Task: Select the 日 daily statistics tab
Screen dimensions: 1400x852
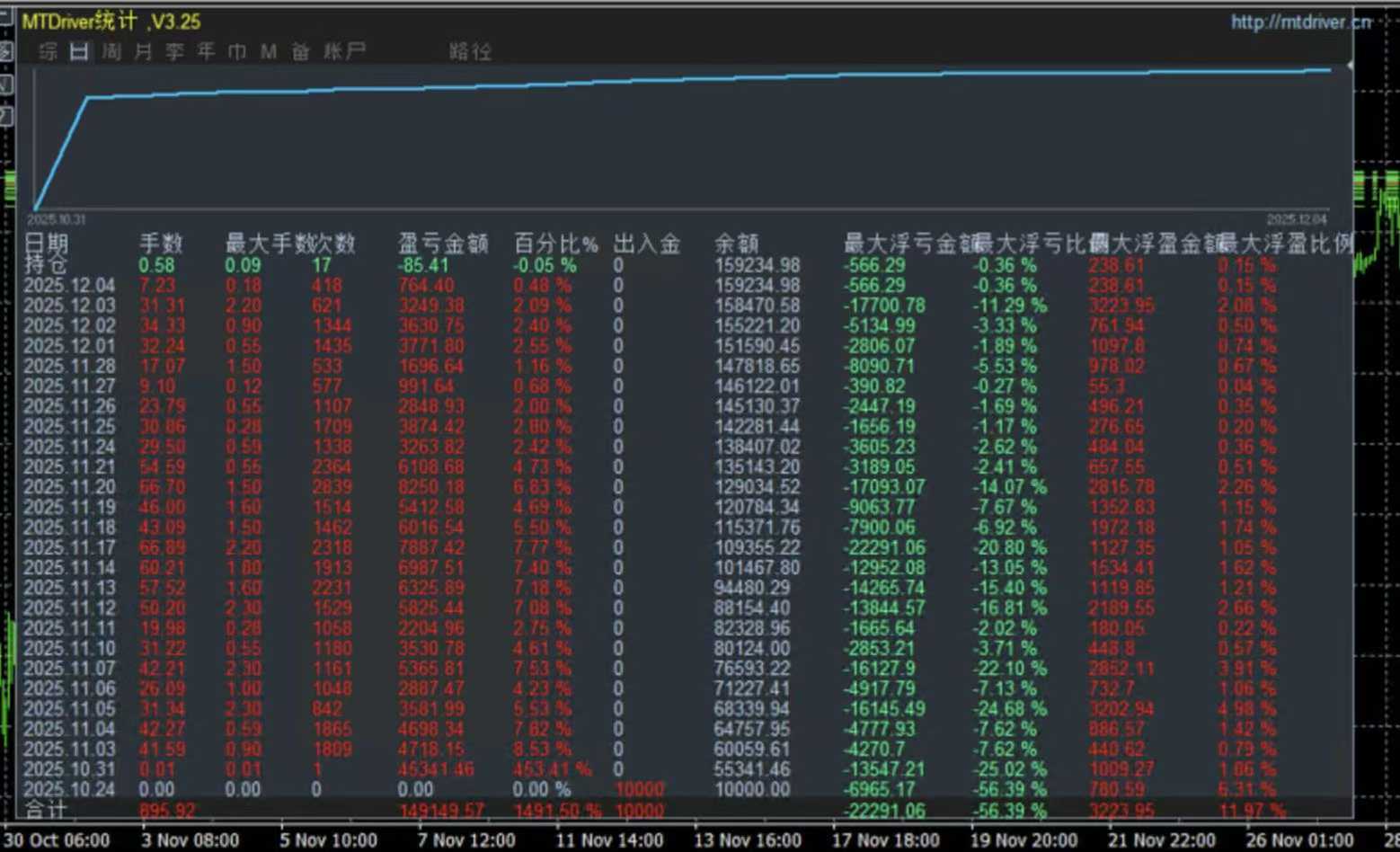Action: tap(79, 51)
